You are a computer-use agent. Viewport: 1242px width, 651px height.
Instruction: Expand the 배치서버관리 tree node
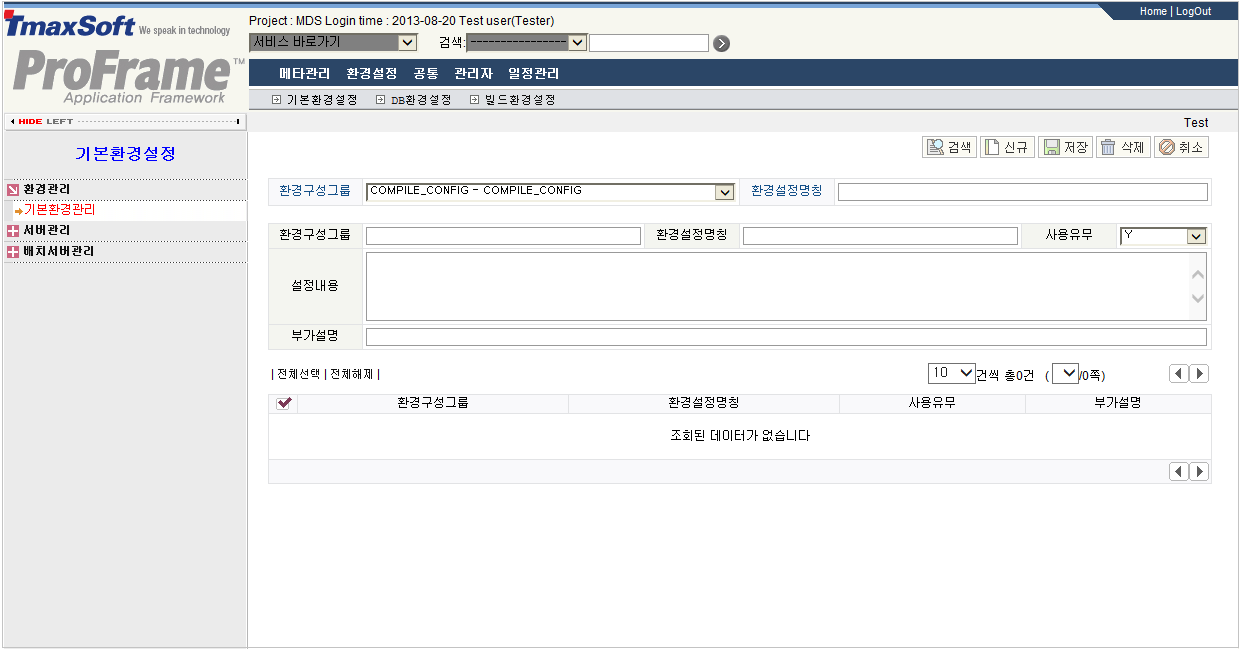(13, 252)
